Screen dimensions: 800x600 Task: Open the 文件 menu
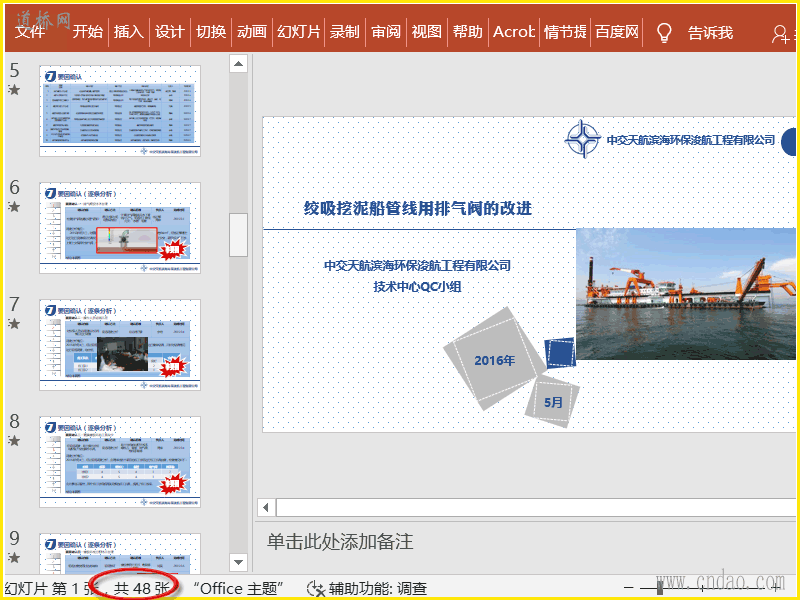30,32
